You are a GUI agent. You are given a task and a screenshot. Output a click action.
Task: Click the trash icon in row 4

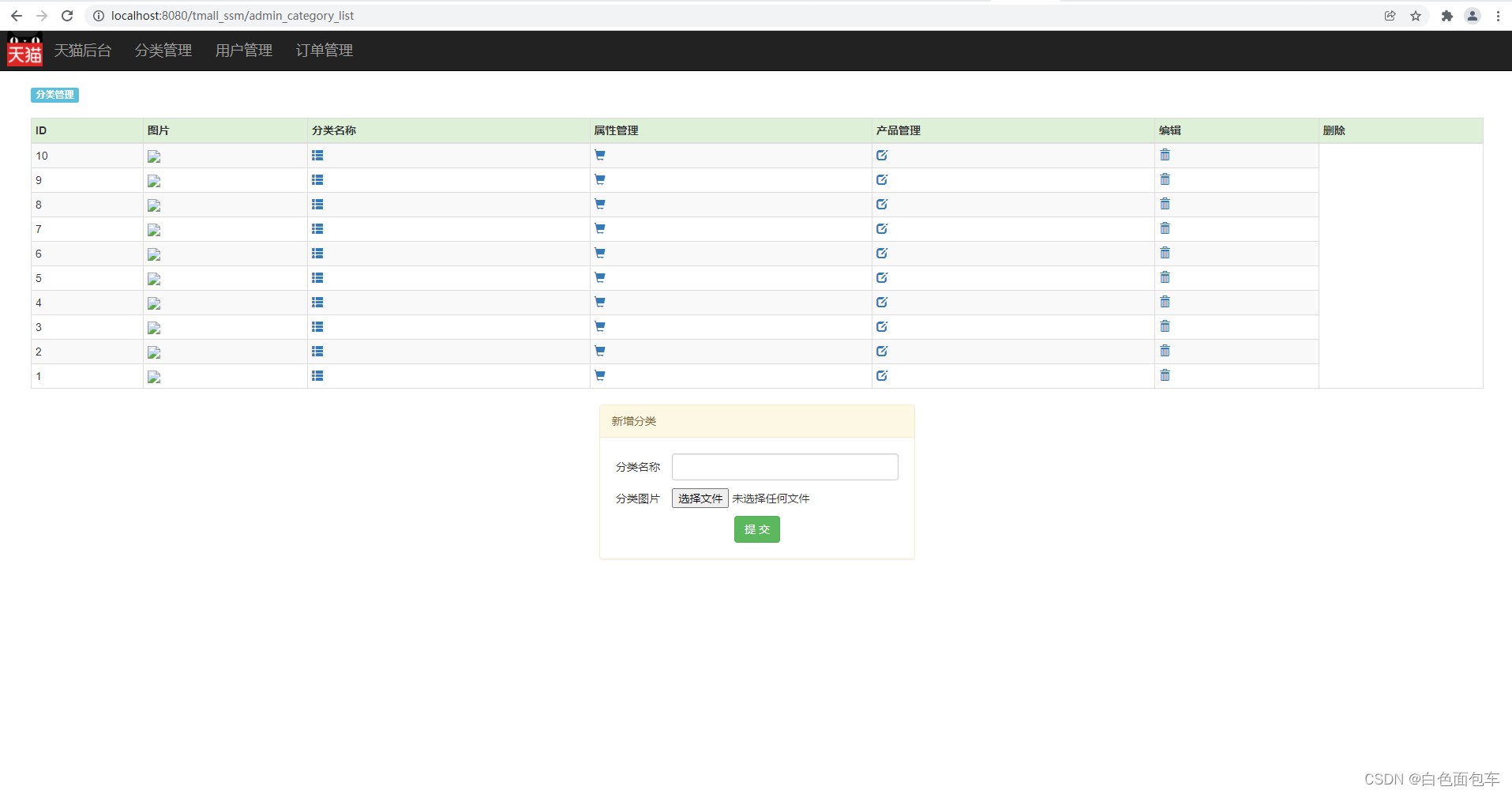(1165, 302)
